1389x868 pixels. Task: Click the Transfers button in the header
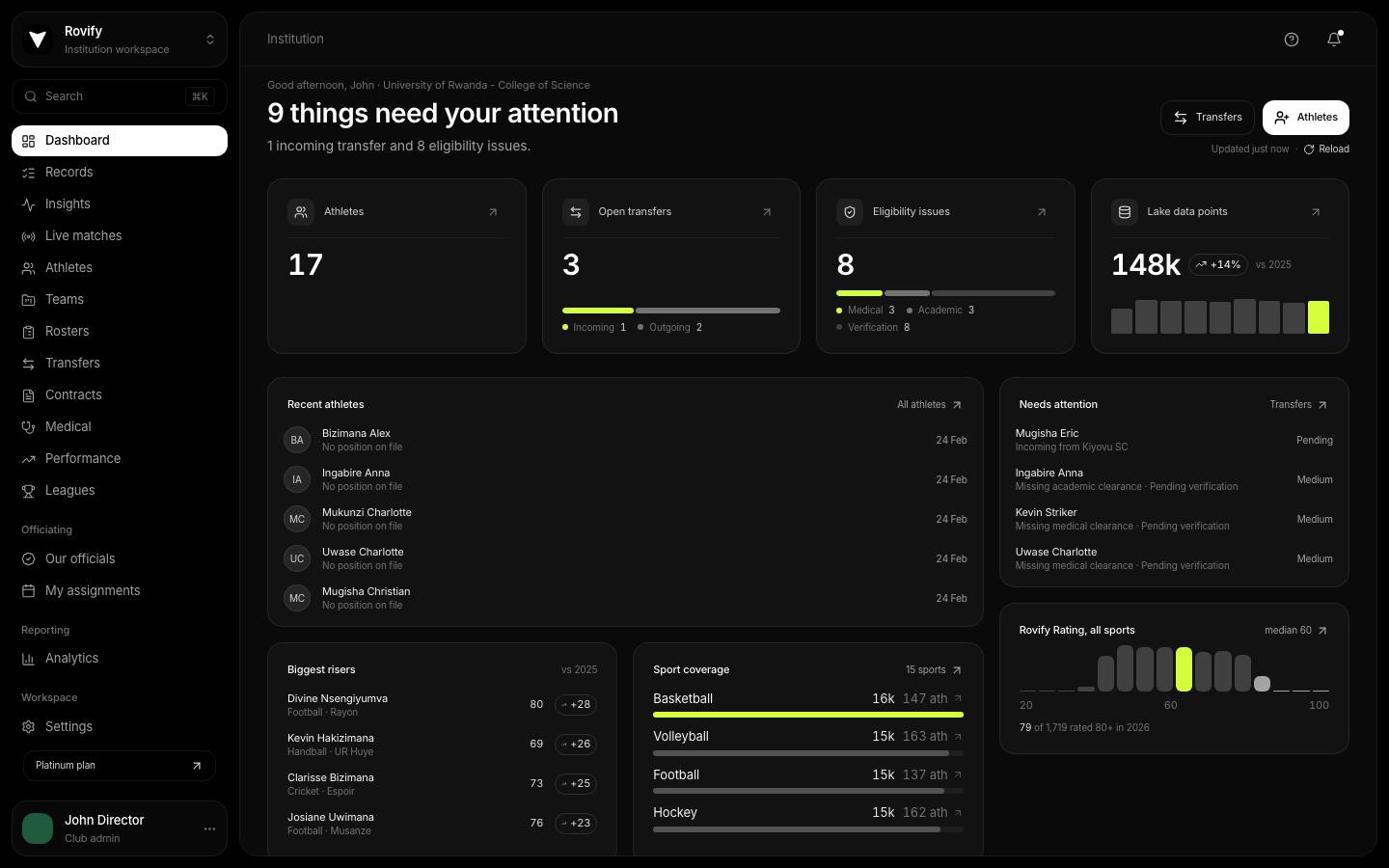tap(1208, 118)
